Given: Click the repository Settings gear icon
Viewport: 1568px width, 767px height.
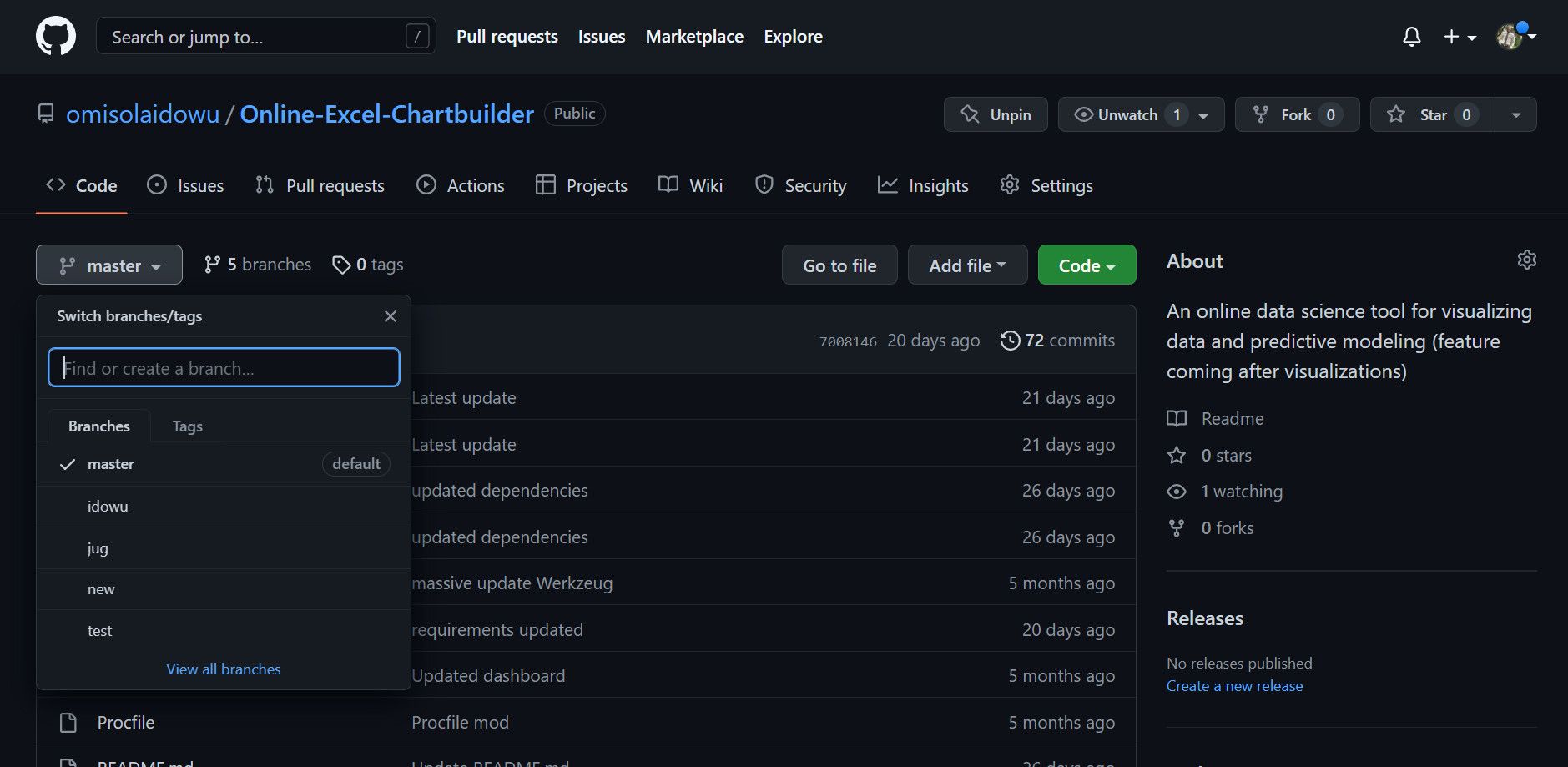Looking at the screenshot, I should (1009, 184).
